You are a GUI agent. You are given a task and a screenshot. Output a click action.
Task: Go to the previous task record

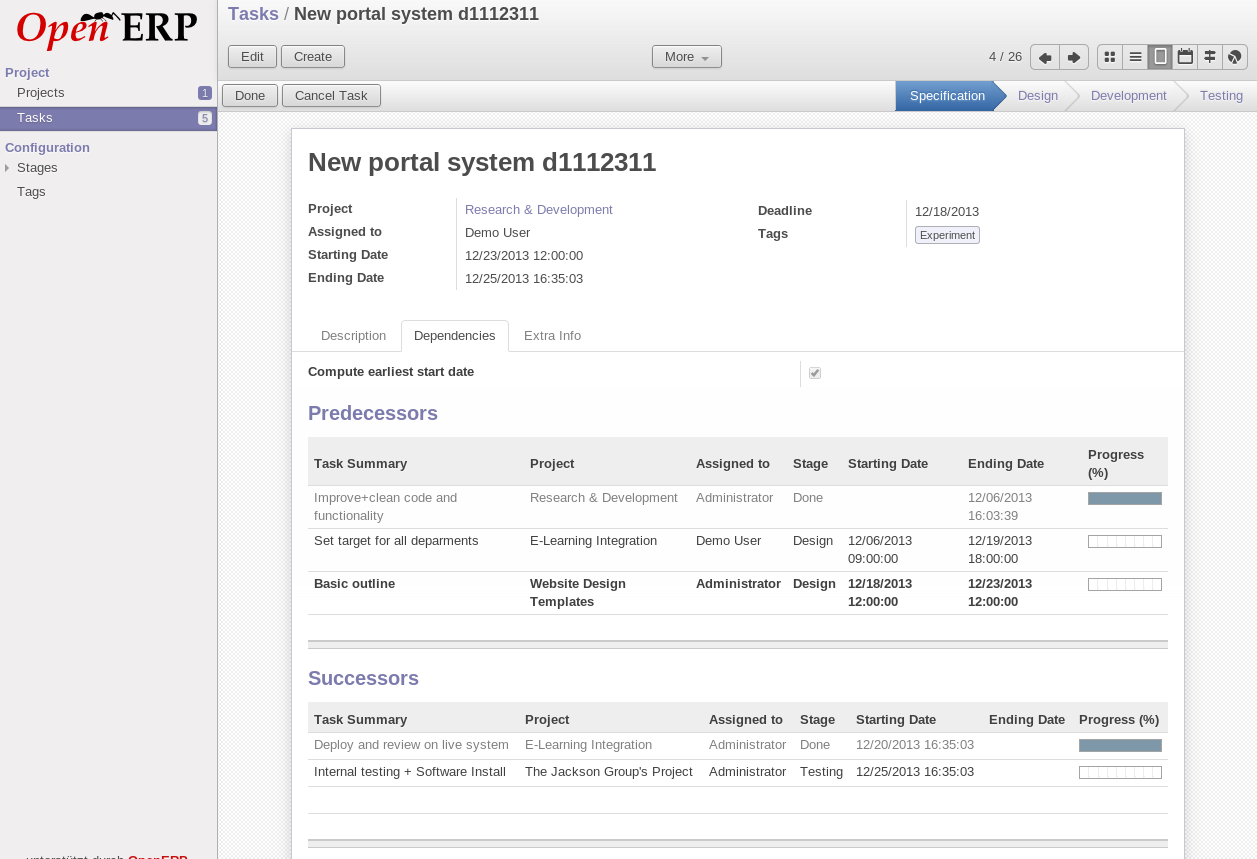click(x=1045, y=57)
